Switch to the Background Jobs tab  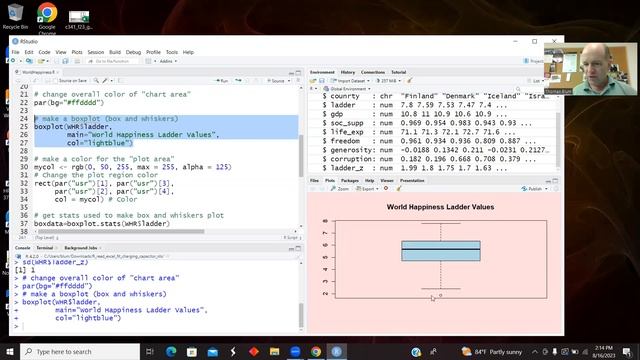coord(80,248)
